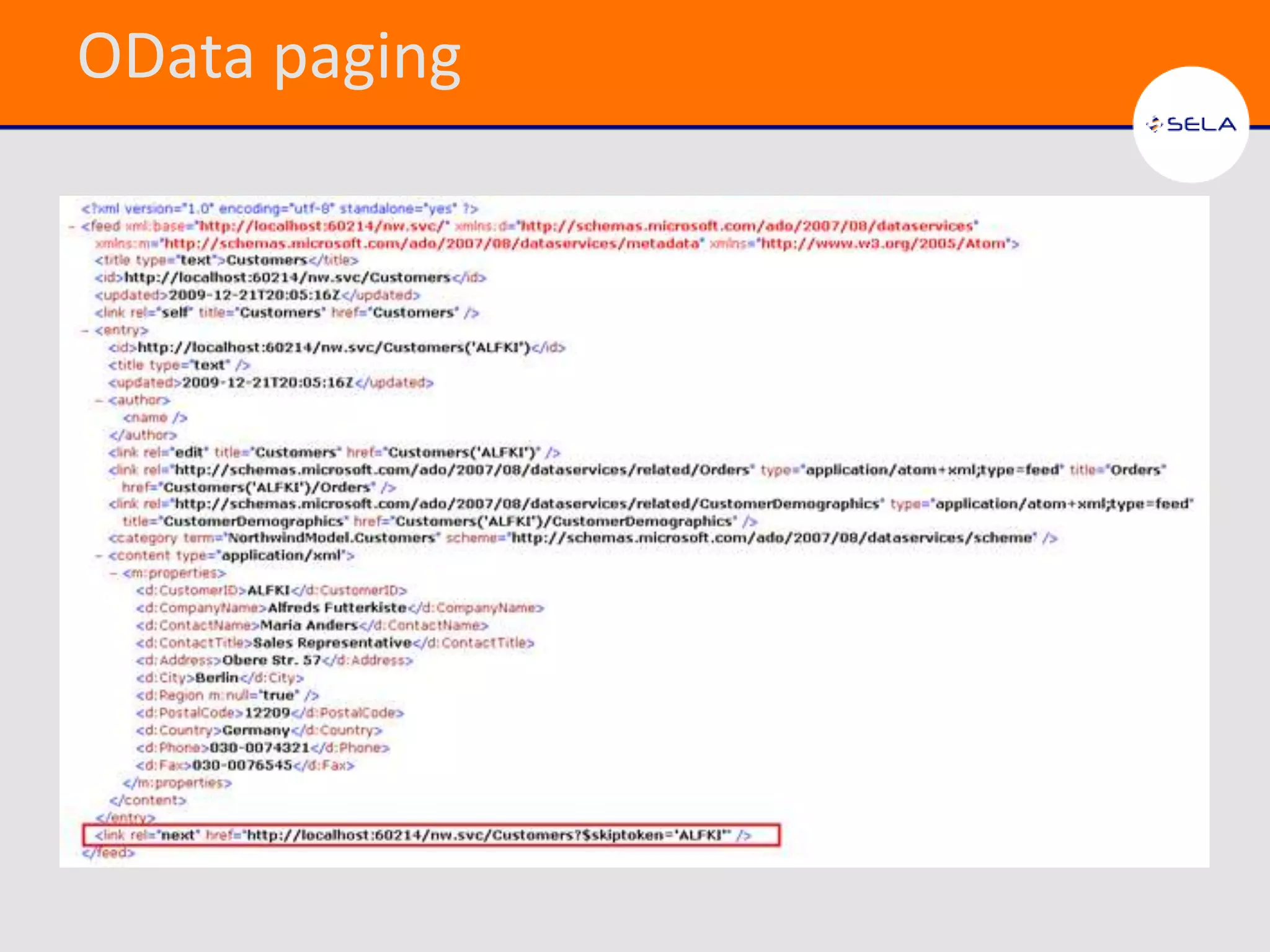1270x952 pixels.
Task: Click the id localhost nw.svc/Customers line
Action: click(x=290, y=278)
